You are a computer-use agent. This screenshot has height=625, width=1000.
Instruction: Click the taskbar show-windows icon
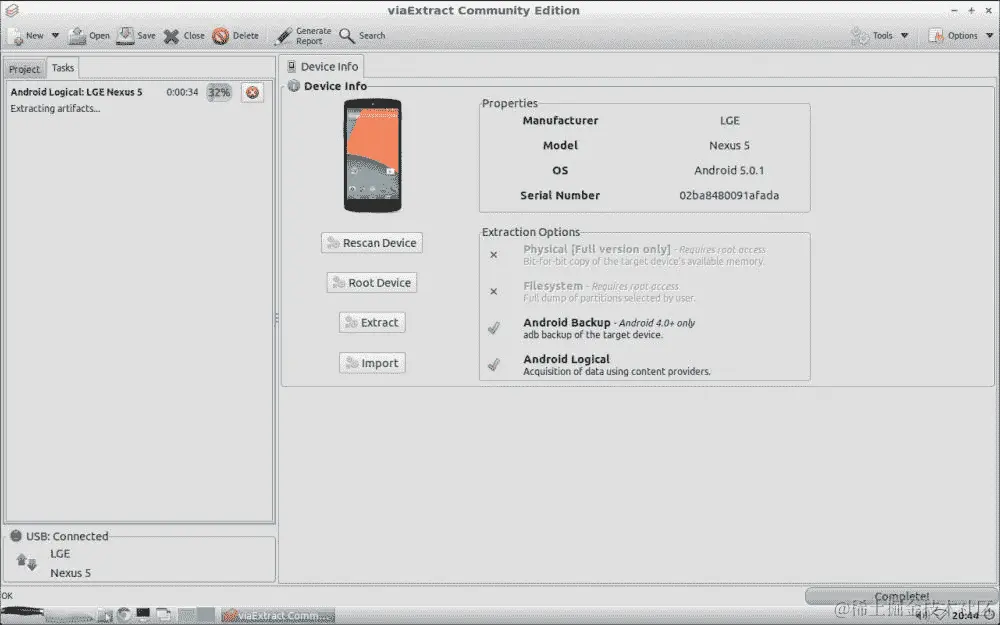(163, 615)
